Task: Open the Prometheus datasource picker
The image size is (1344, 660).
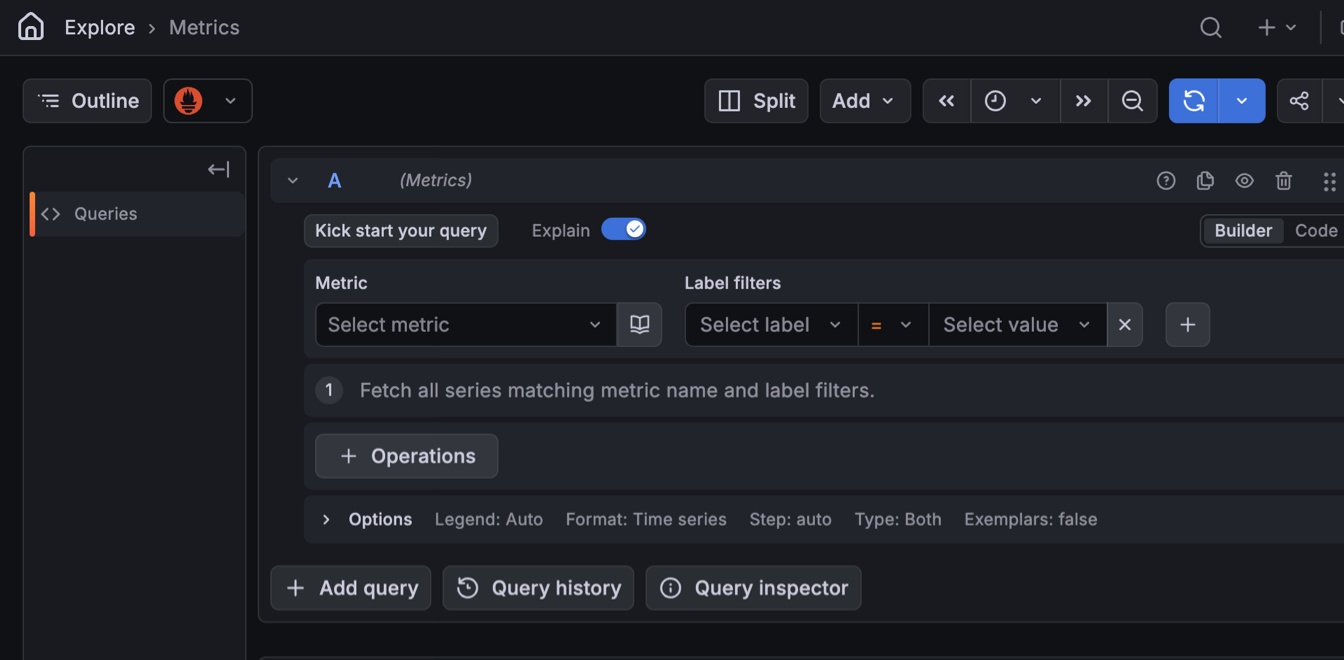Action: 208,101
